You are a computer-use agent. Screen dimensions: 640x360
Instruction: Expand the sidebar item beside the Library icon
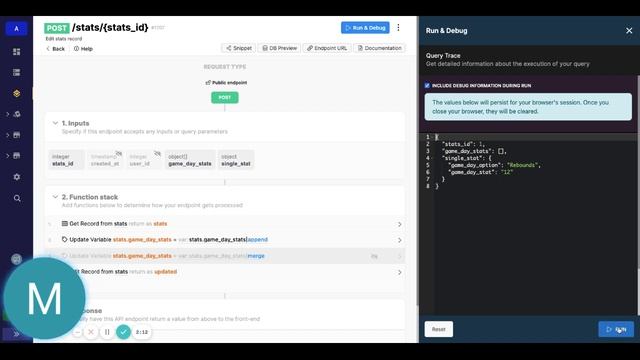coord(7,114)
